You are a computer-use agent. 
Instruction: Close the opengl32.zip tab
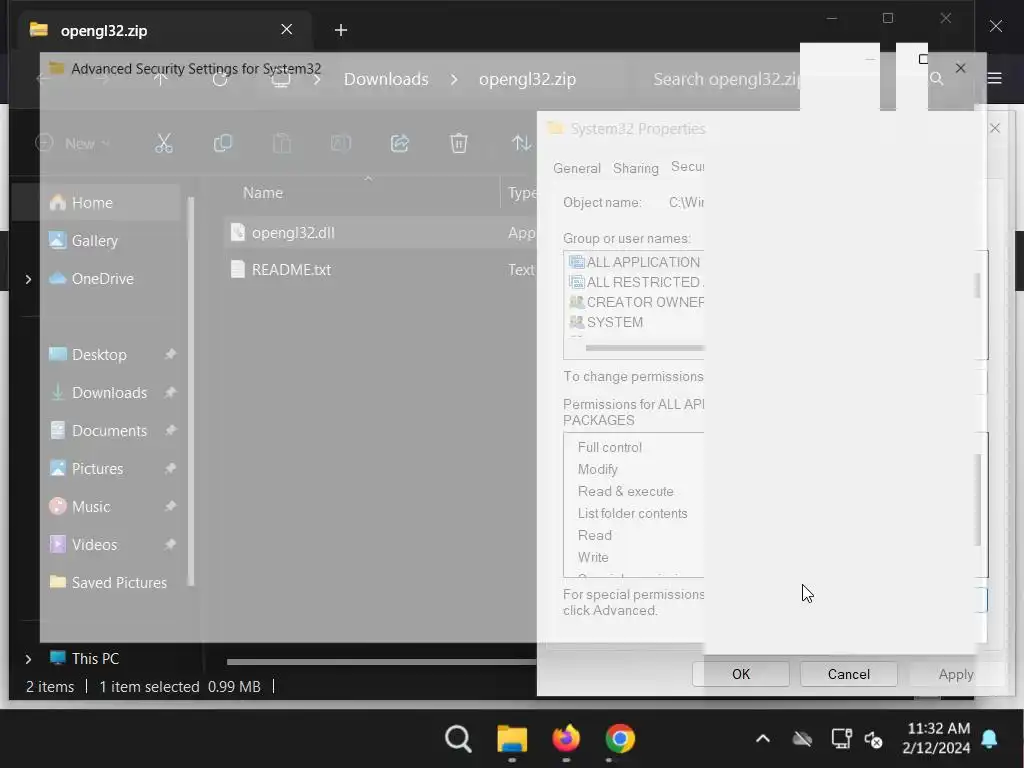(287, 29)
